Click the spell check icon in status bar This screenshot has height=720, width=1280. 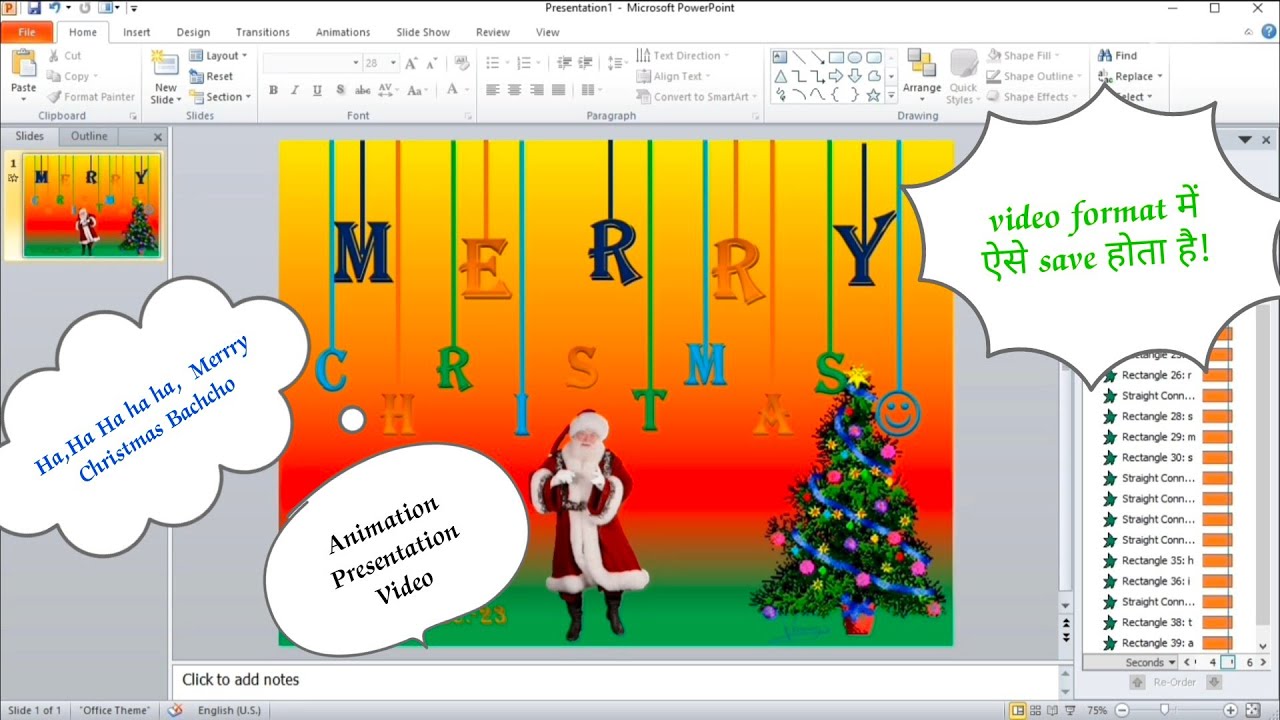coord(175,710)
